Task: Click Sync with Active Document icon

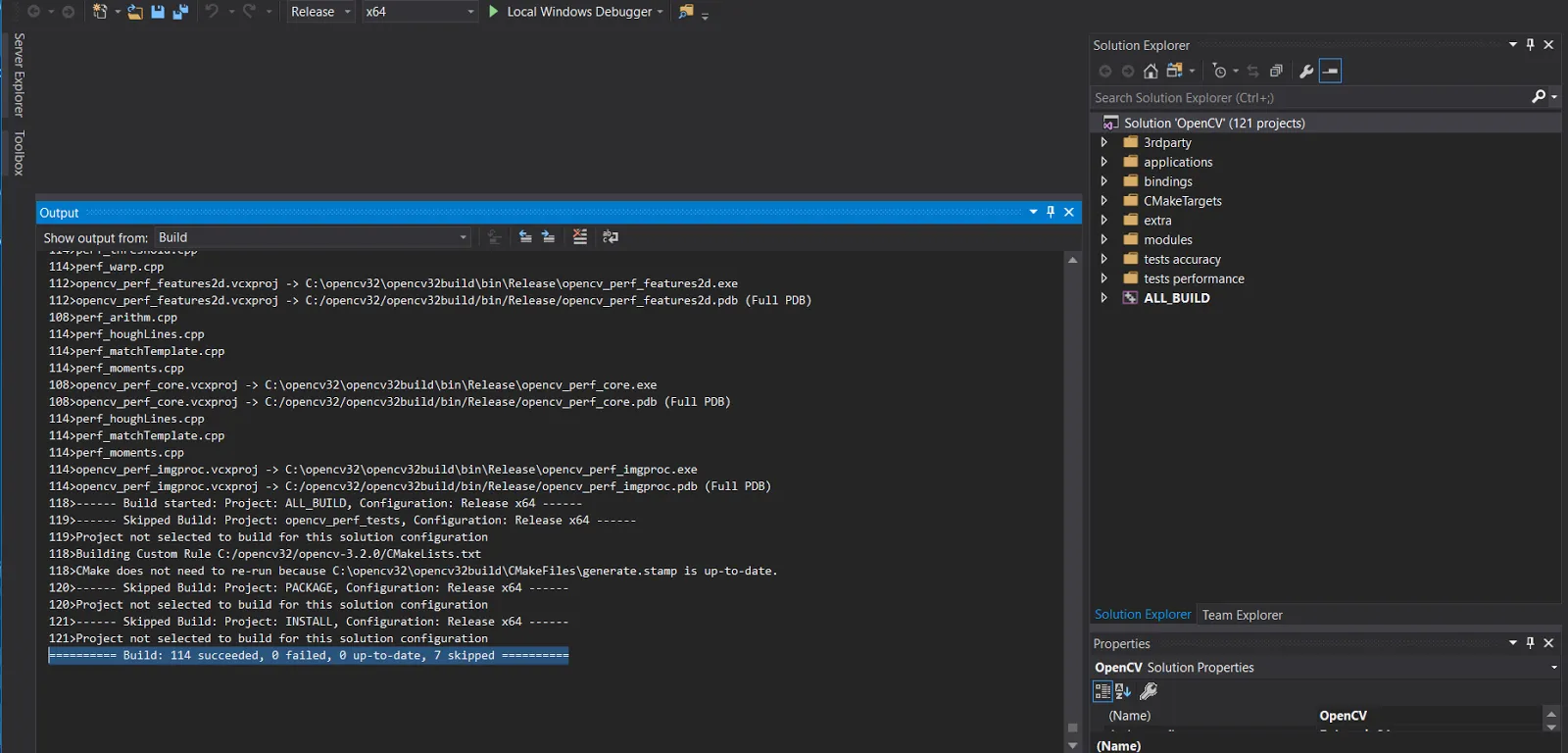Action: [1252, 71]
